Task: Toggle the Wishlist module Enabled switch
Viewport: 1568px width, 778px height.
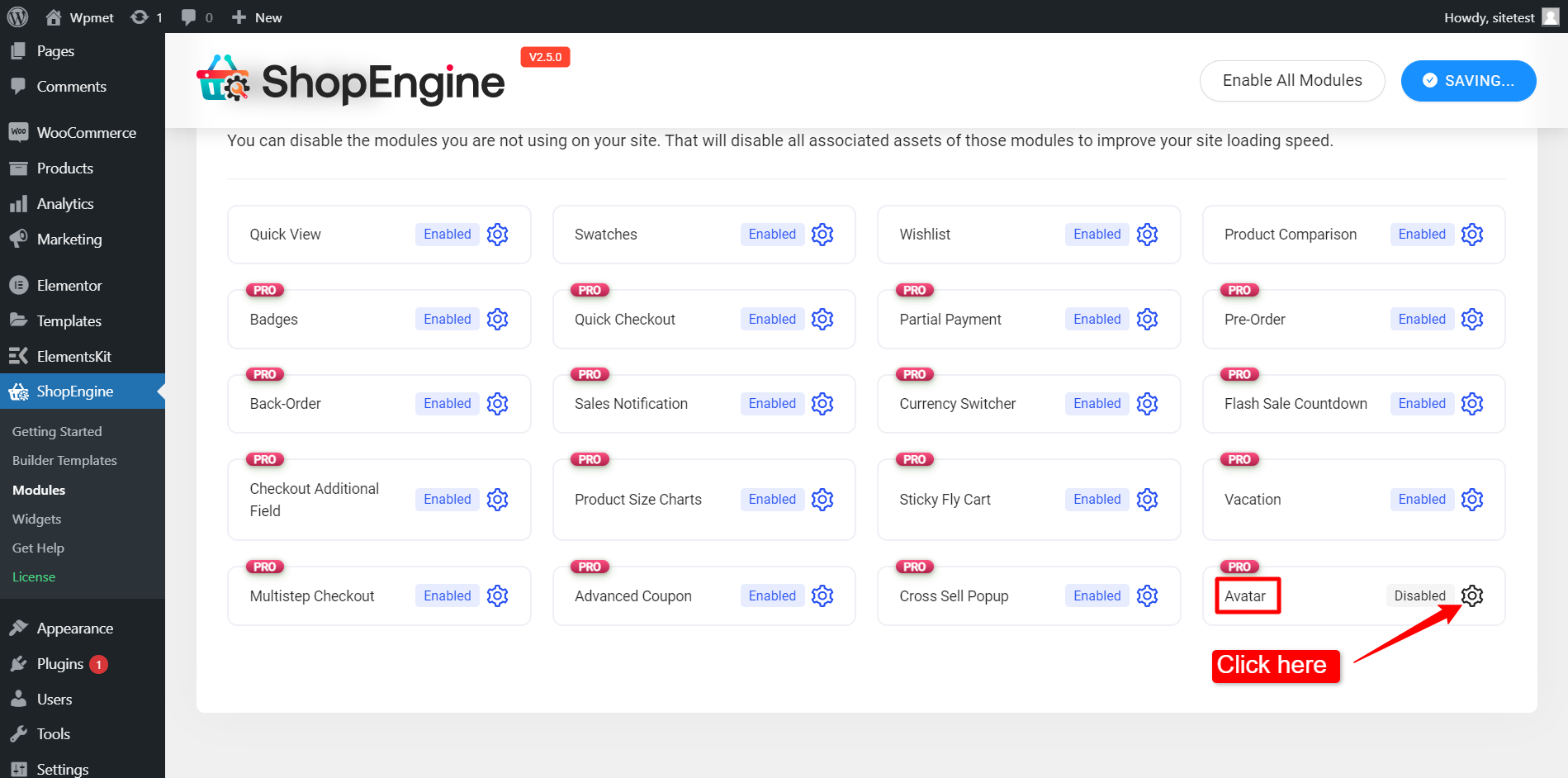Action: pos(1096,235)
